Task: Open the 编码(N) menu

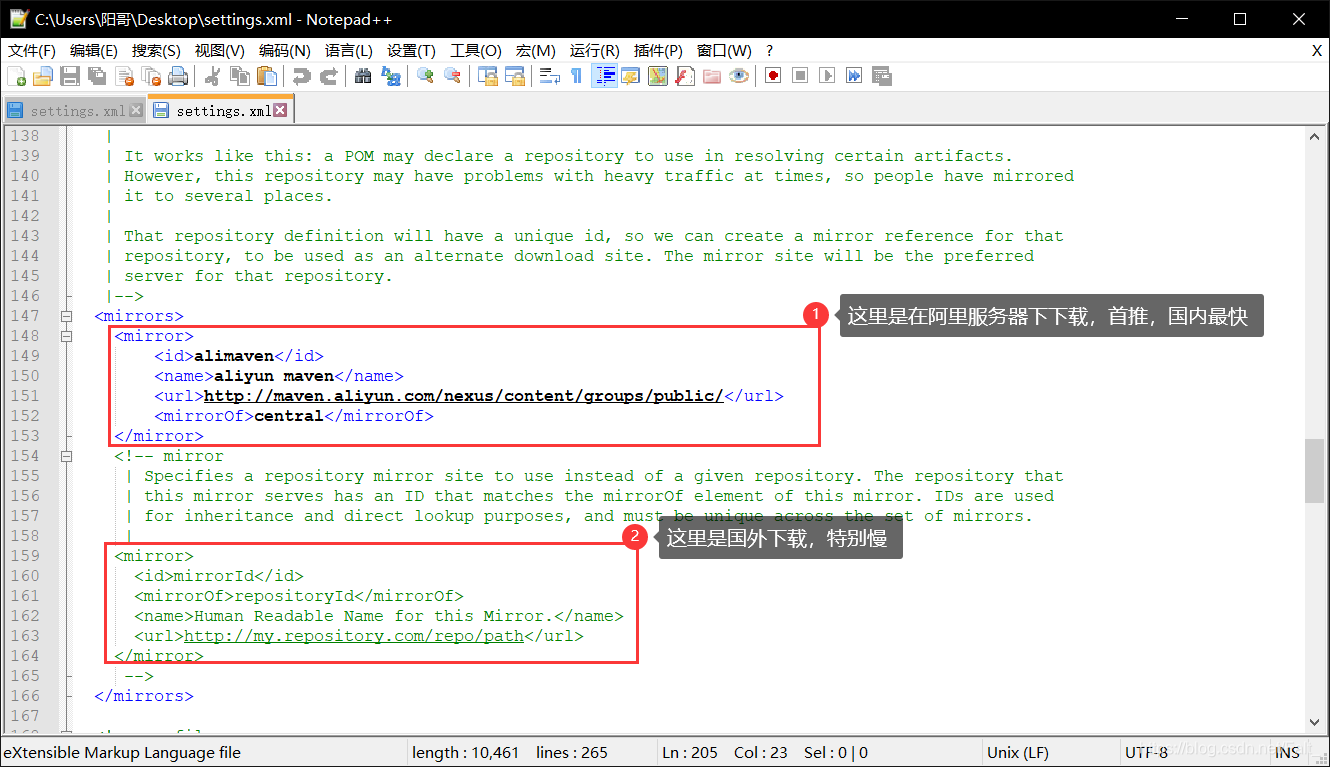Action: (x=285, y=51)
